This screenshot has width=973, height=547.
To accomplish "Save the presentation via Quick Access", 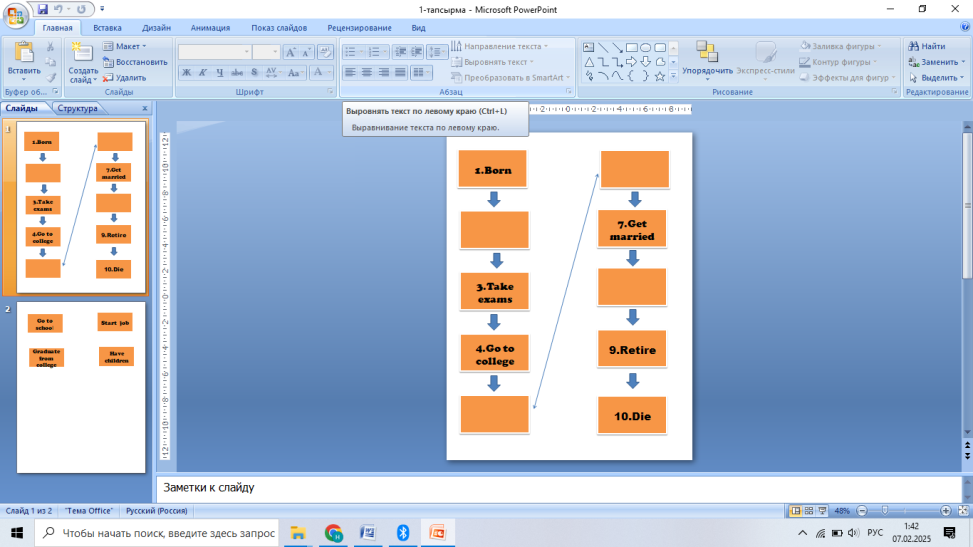I will (42, 9).
